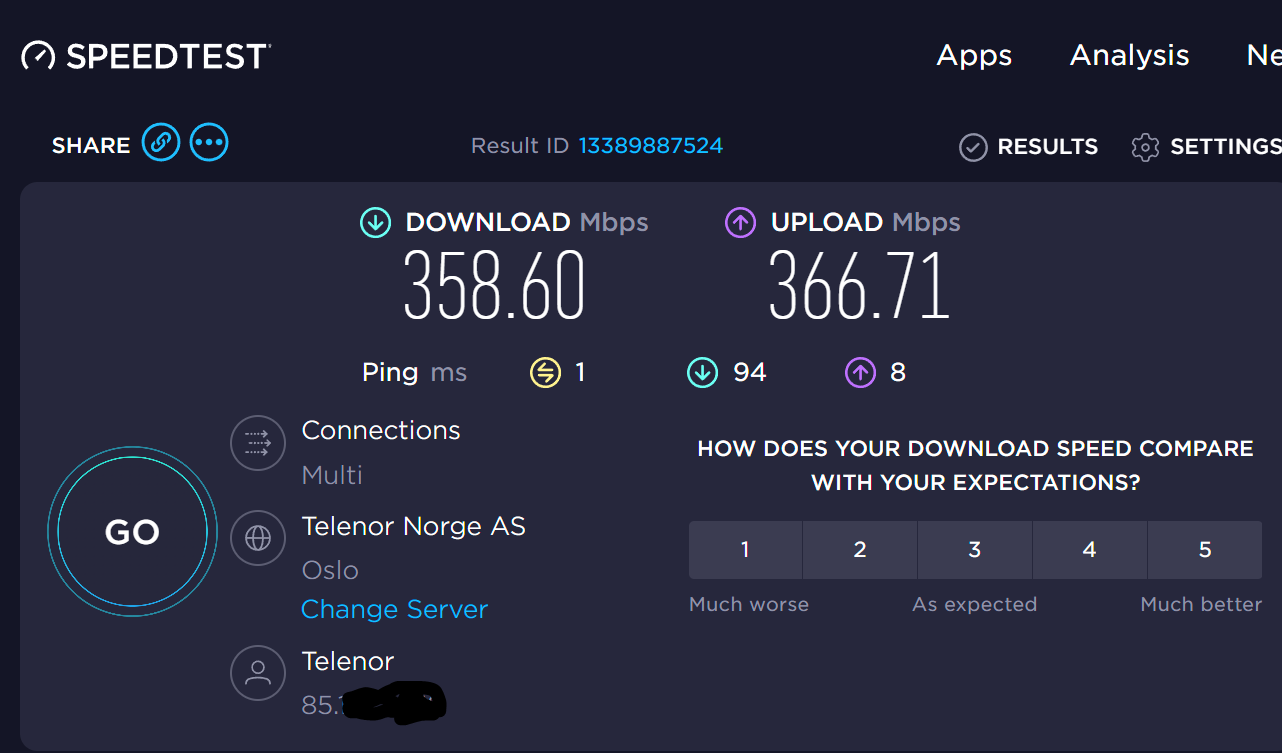
Task: Click the yellow idle ping icon
Action: tap(545, 373)
